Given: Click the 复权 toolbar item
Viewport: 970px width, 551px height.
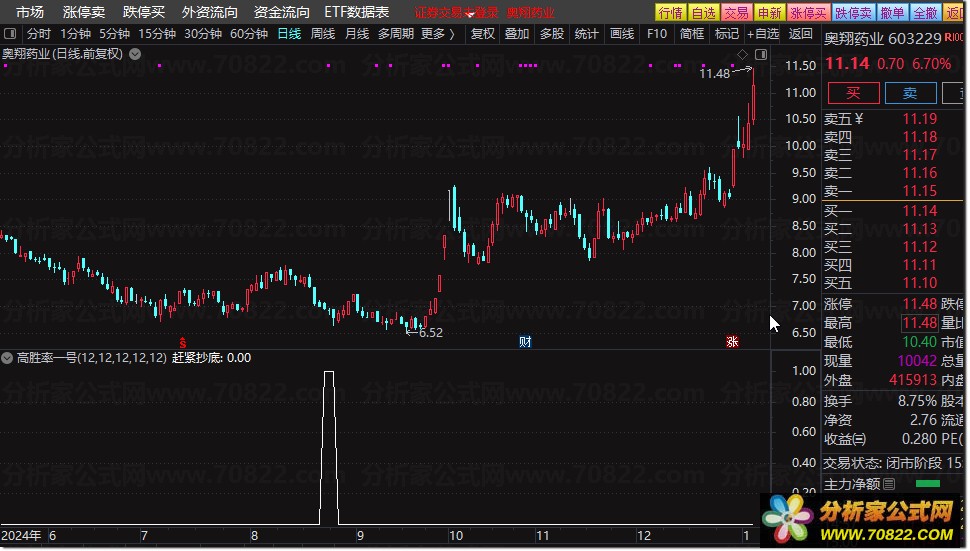Looking at the screenshot, I should 483,33.
